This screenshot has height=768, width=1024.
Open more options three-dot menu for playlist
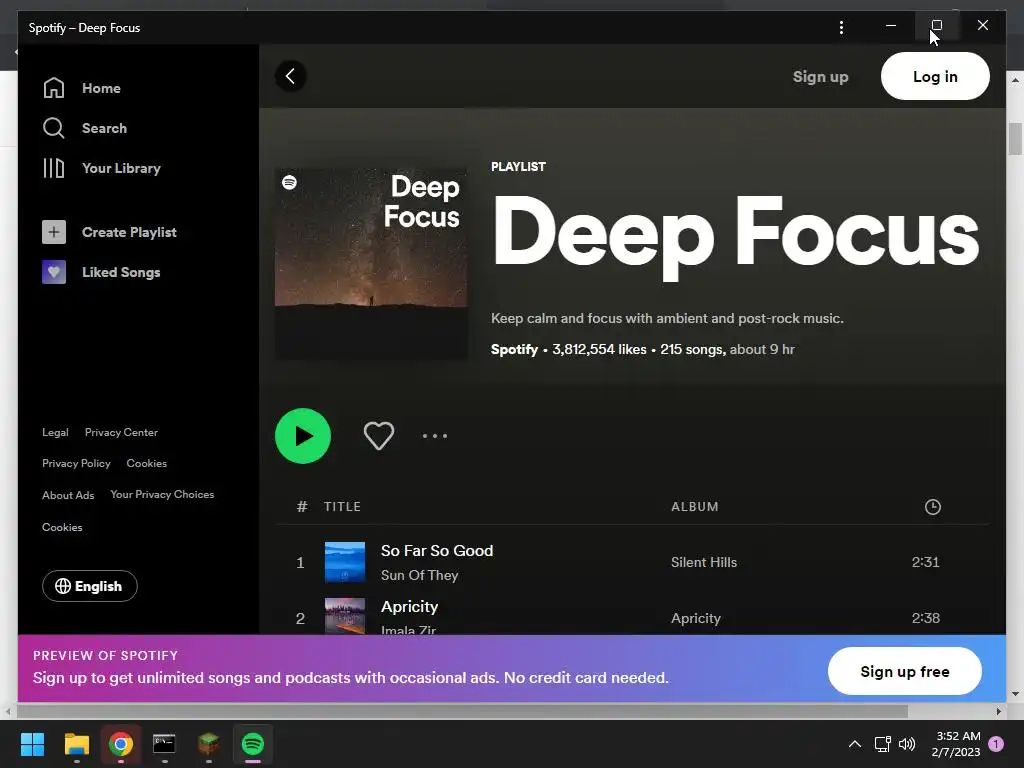pos(435,436)
